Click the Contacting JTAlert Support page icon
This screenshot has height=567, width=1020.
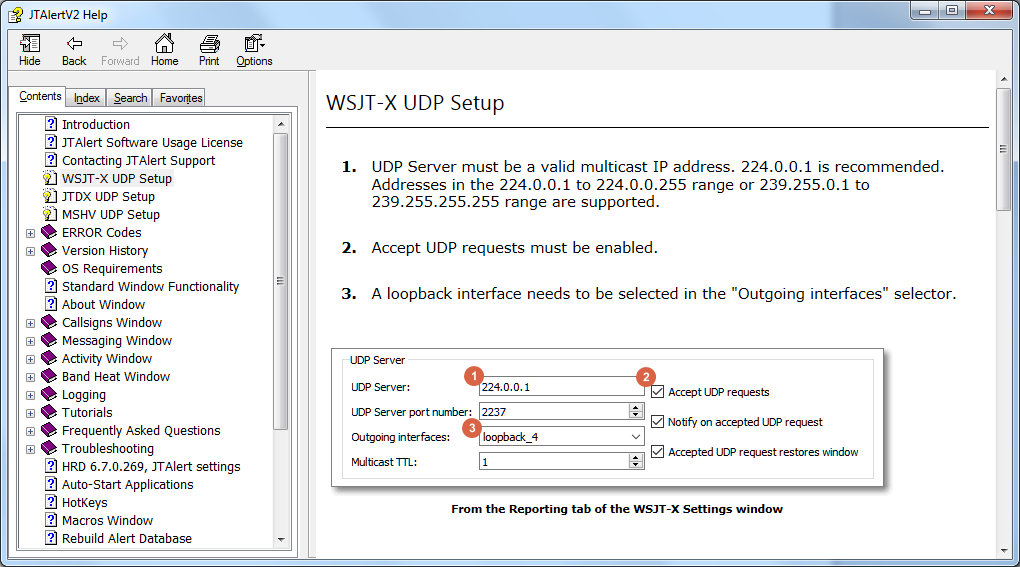point(51,160)
